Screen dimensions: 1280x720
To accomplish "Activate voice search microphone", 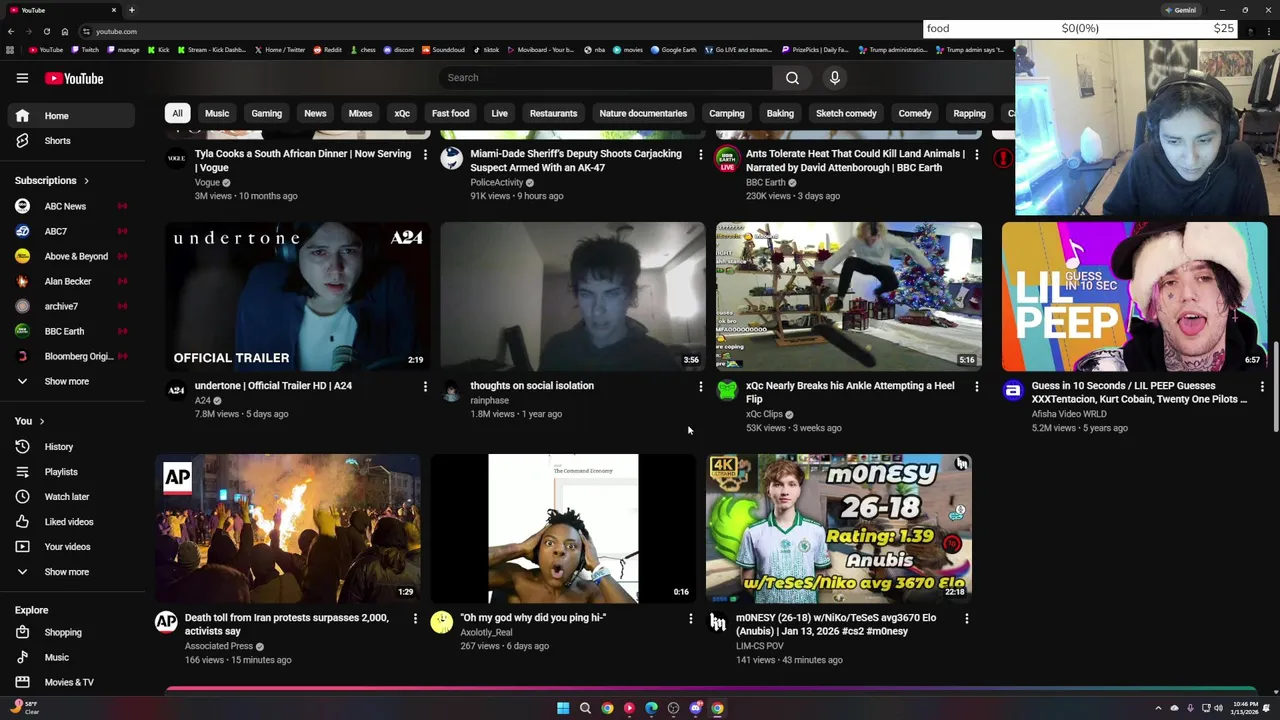I will [x=835, y=78].
